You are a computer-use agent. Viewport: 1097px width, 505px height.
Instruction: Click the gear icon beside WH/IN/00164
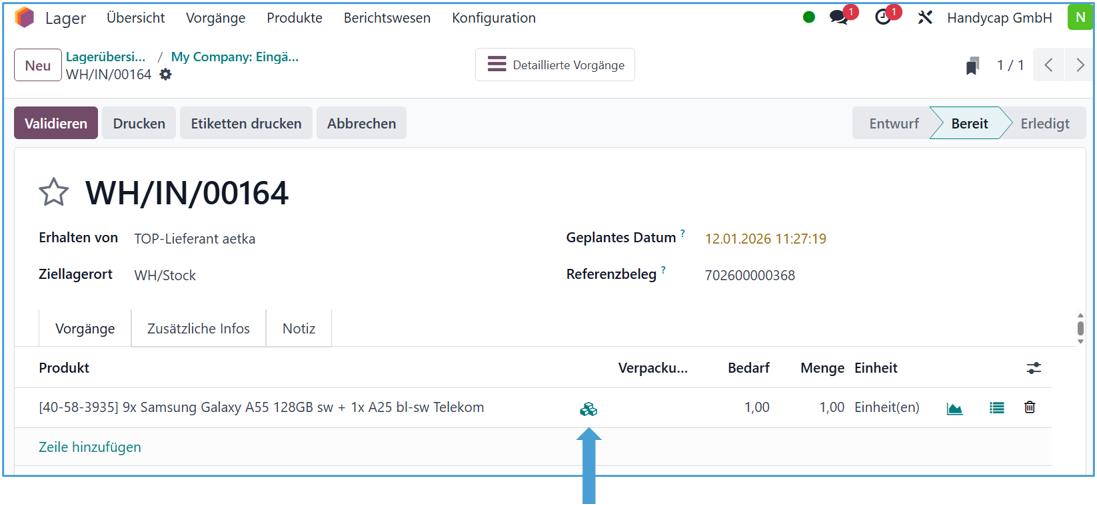[x=166, y=75]
